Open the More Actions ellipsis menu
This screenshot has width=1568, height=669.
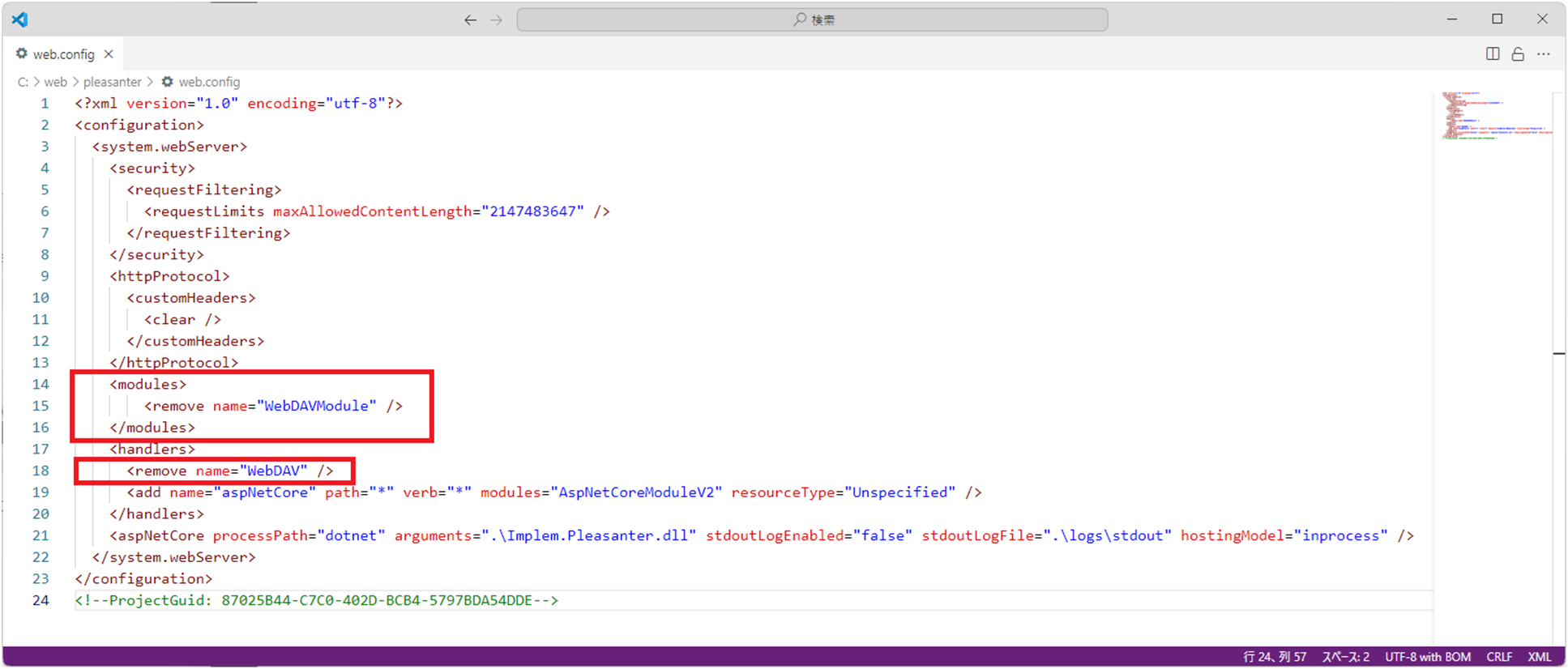click(1544, 54)
